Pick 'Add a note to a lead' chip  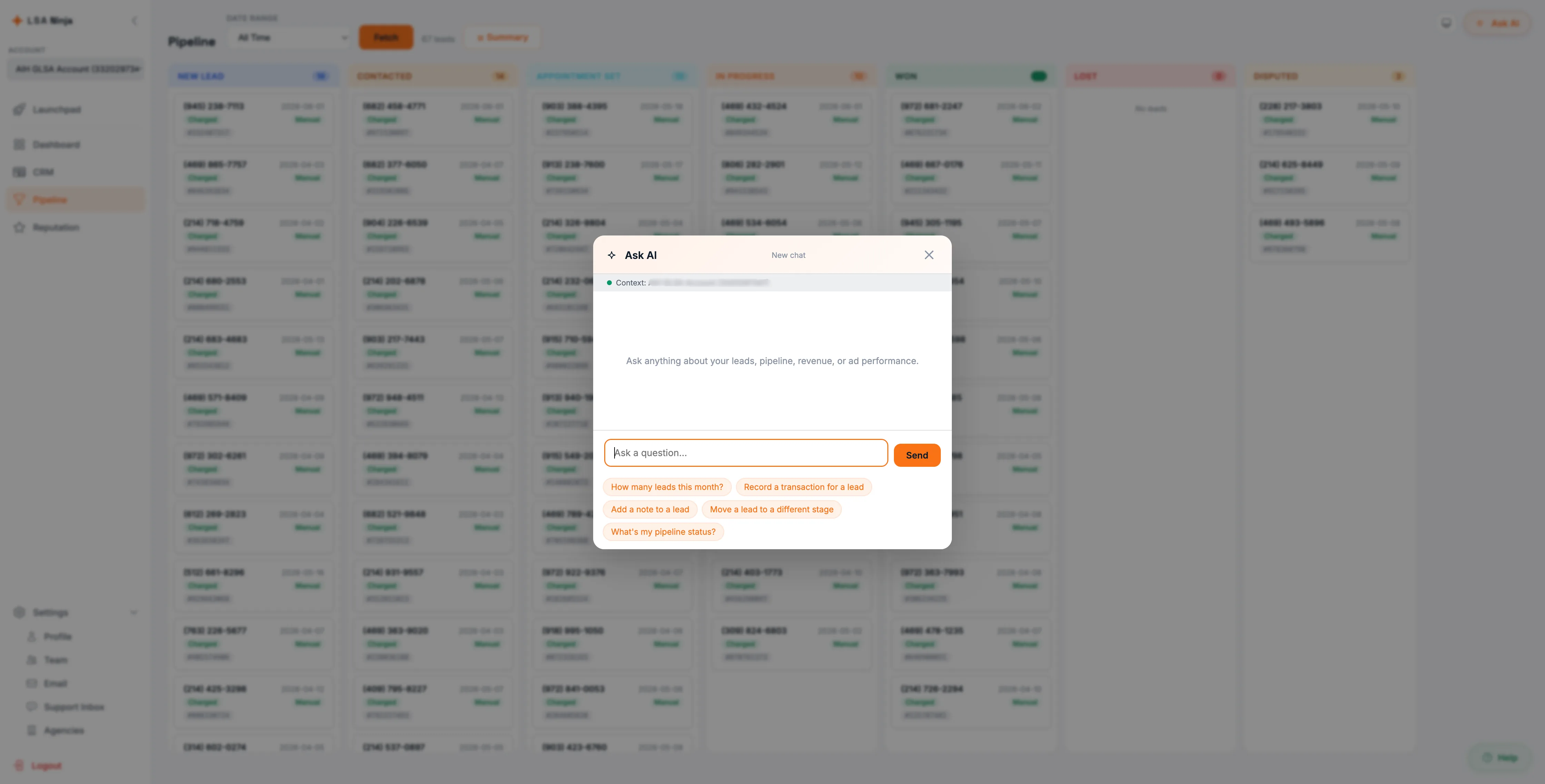(650, 510)
